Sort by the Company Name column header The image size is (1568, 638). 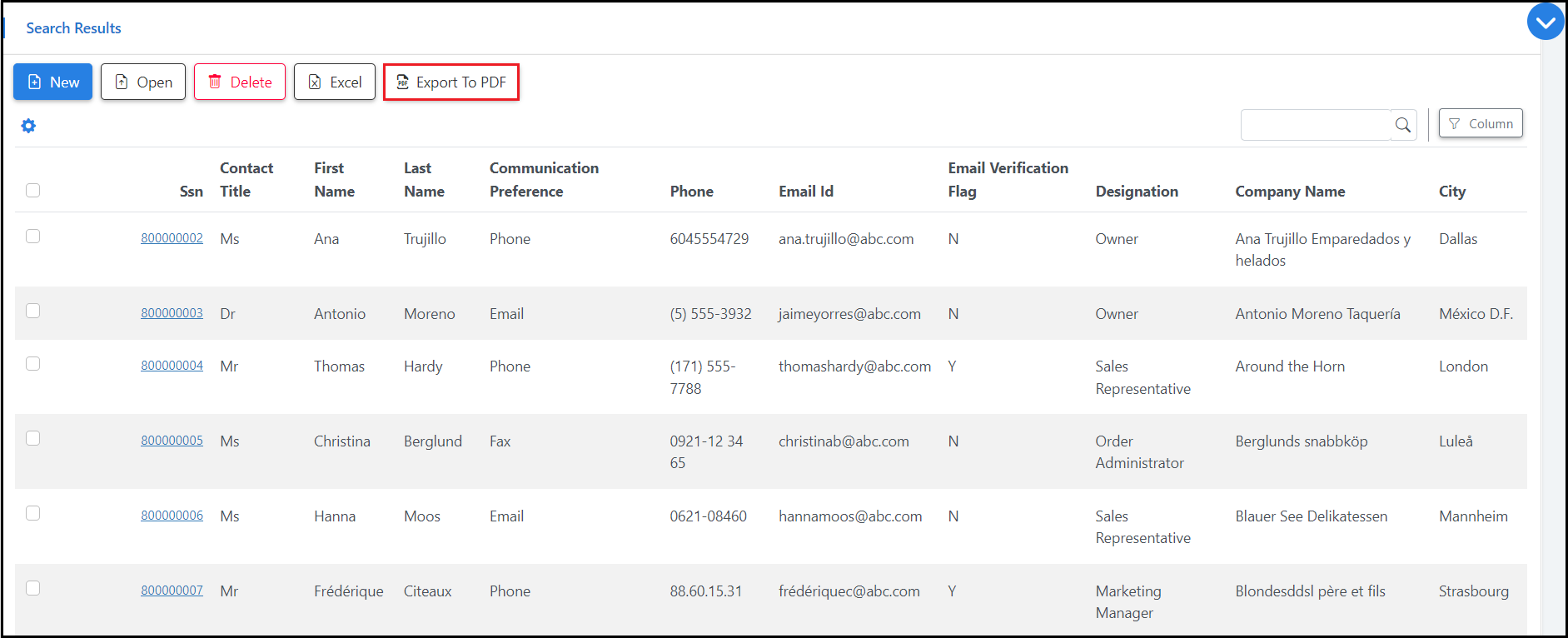[1290, 192]
